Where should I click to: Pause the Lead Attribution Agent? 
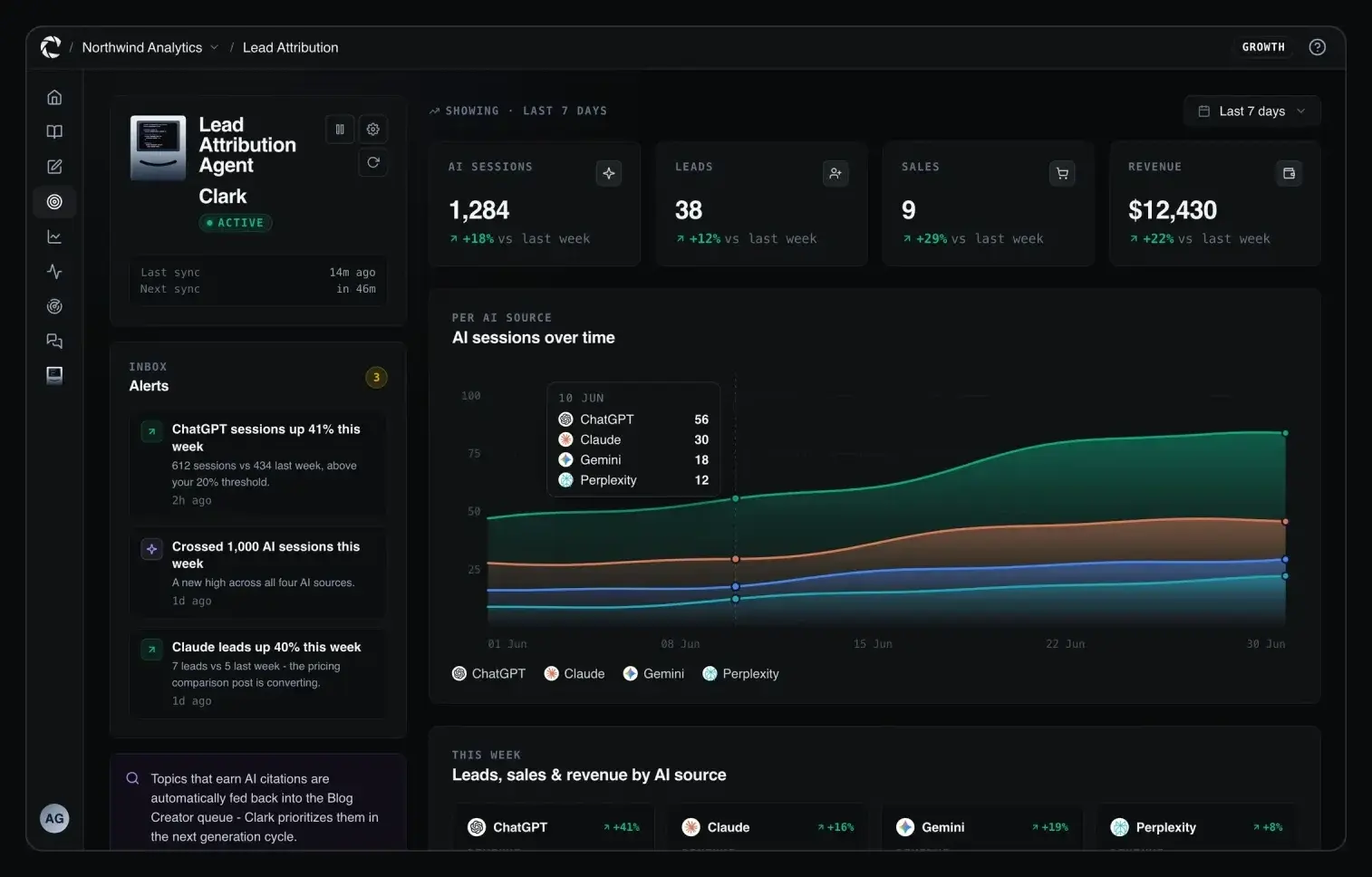tap(340, 130)
